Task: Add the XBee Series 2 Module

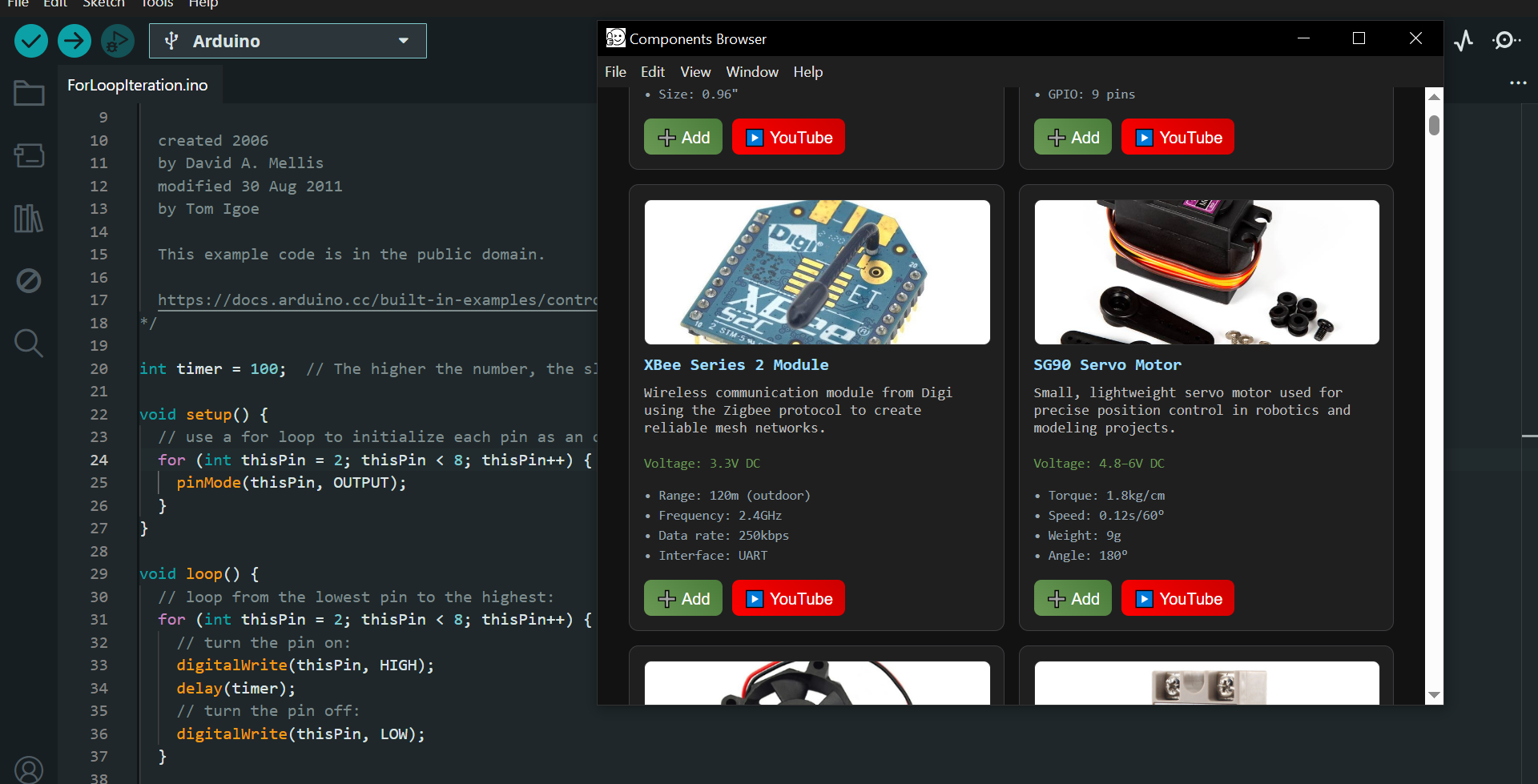Action: (683, 598)
